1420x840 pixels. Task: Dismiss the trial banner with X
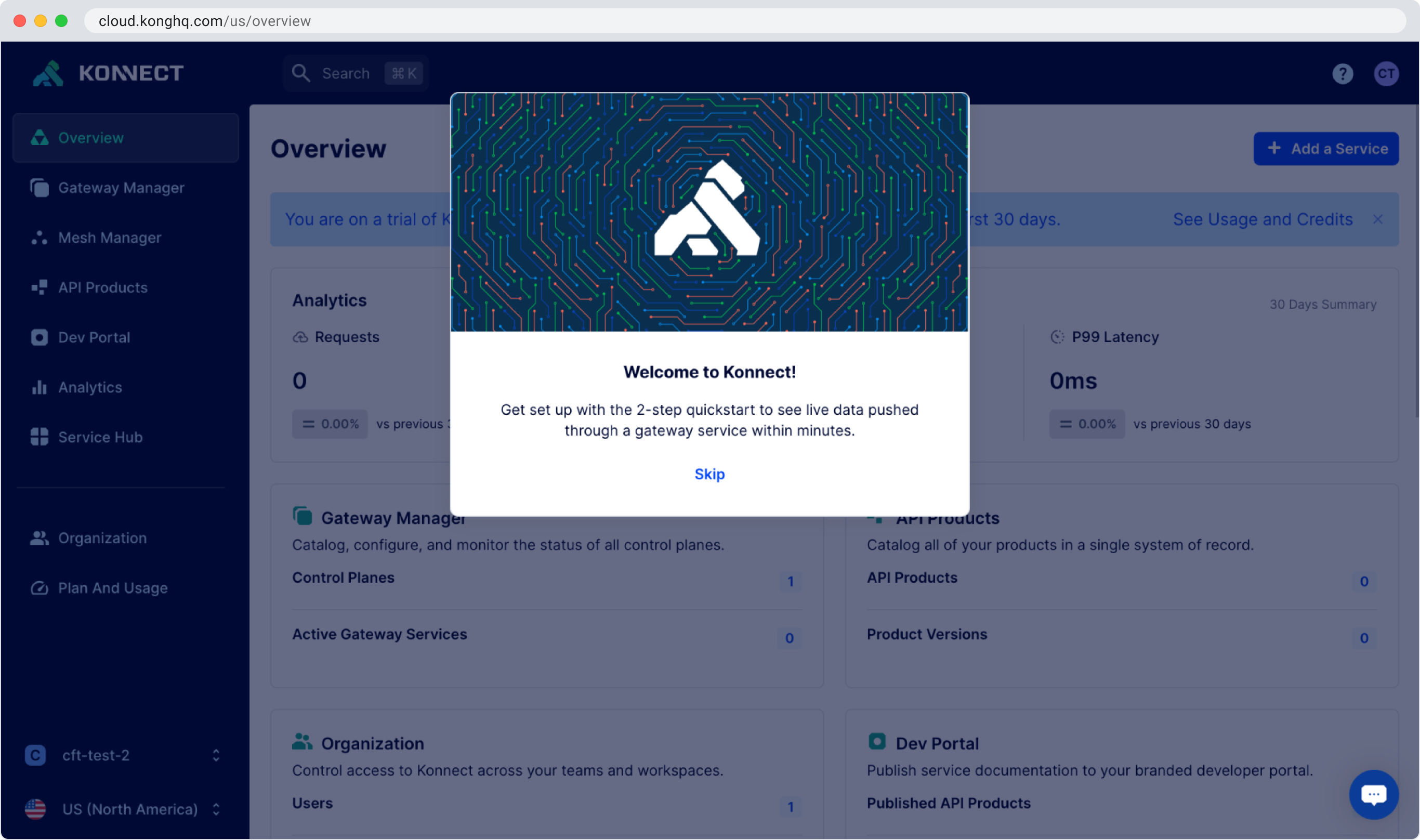pyautogui.click(x=1377, y=220)
